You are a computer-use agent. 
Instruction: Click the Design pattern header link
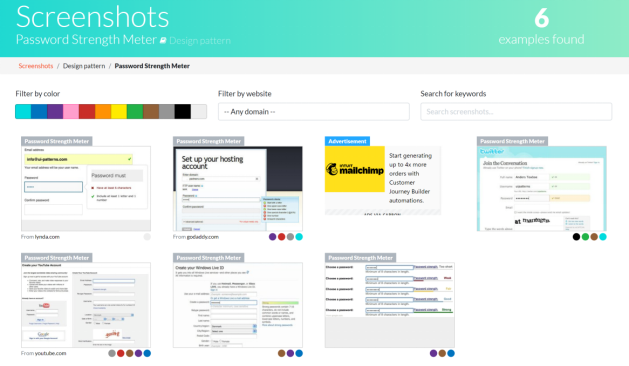(200, 41)
